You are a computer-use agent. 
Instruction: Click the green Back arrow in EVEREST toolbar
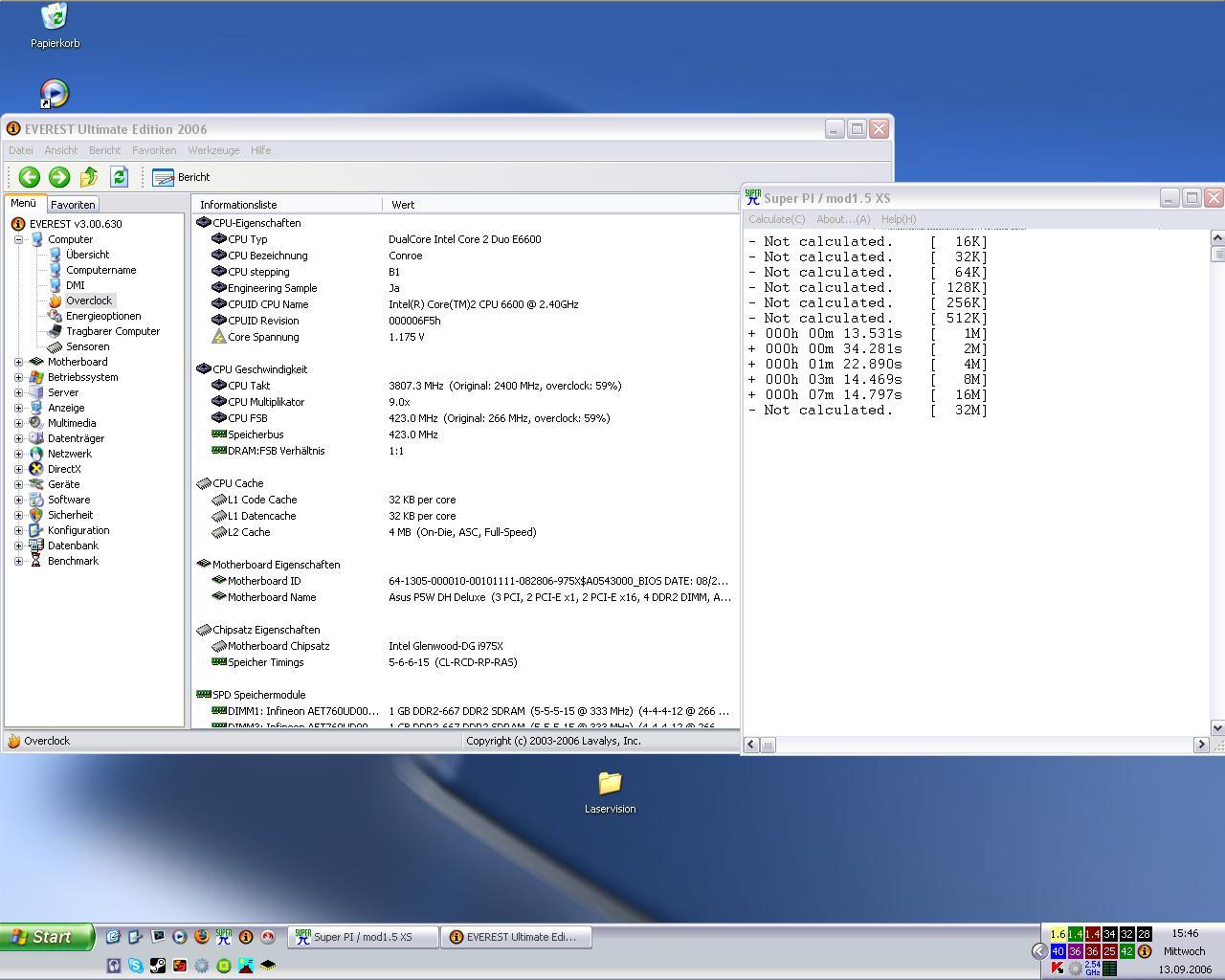pyautogui.click(x=29, y=177)
